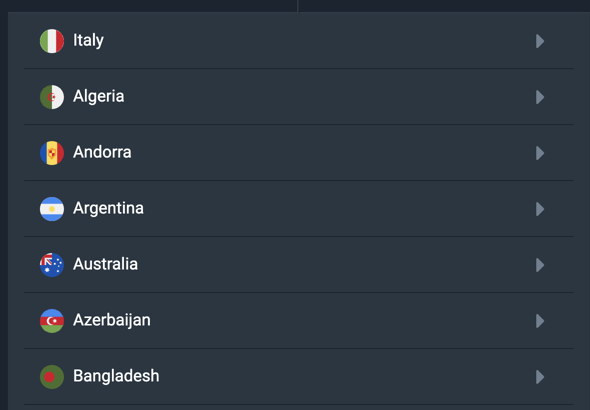Expand the Argentina row arrow
The width and height of the screenshot is (590, 410).
click(540, 209)
